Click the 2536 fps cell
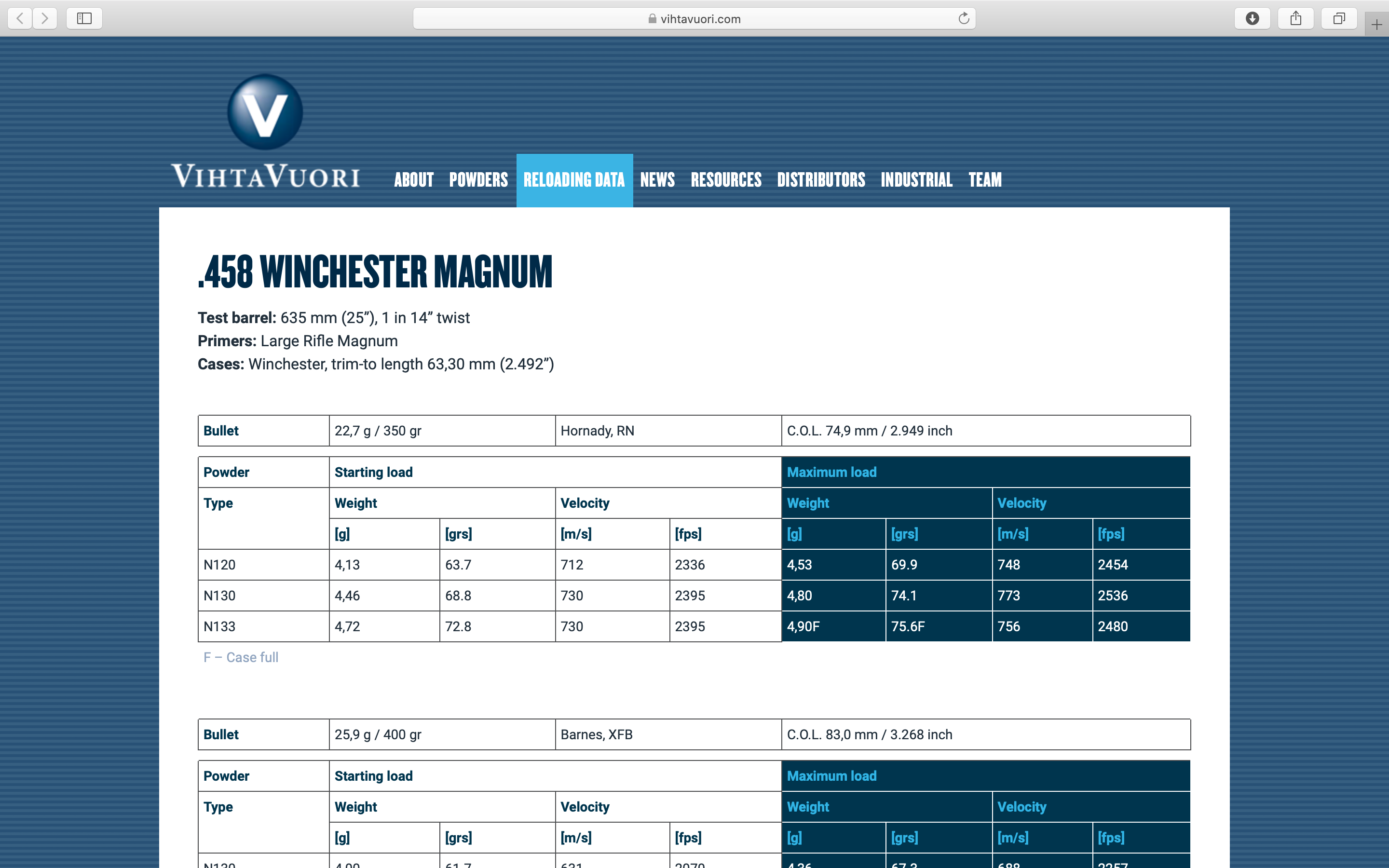Viewport: 1389px width, 868px height. coord(1142,596)
